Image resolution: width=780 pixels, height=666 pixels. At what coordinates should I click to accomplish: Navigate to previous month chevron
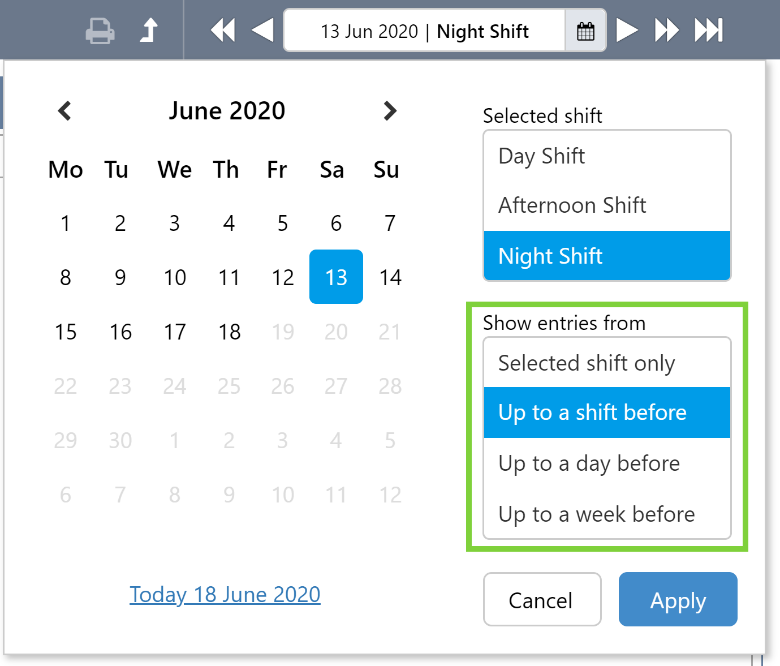(65, 111)
